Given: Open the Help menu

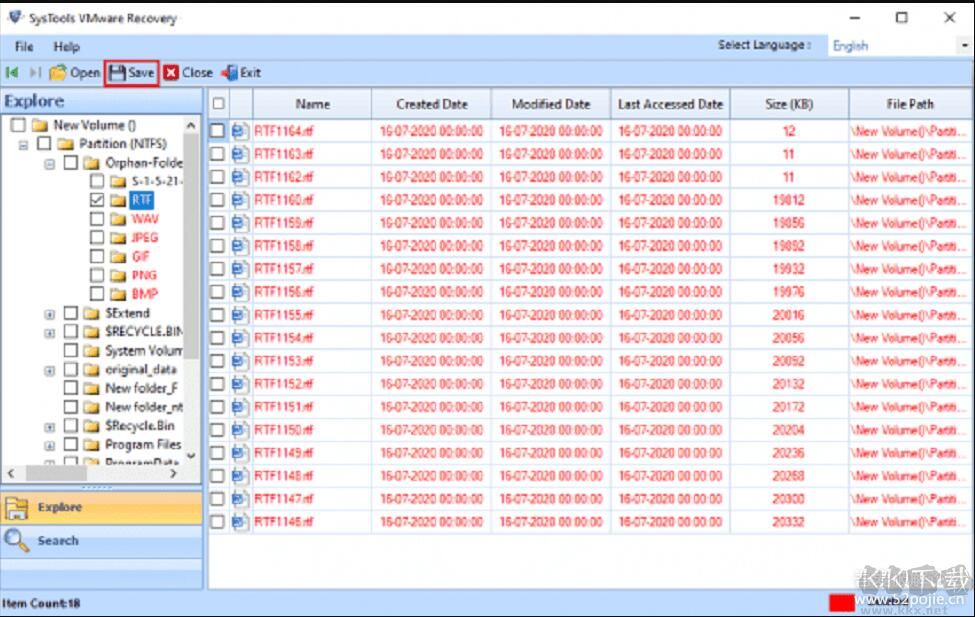Looking at the screenshot, I should point(65,46).
